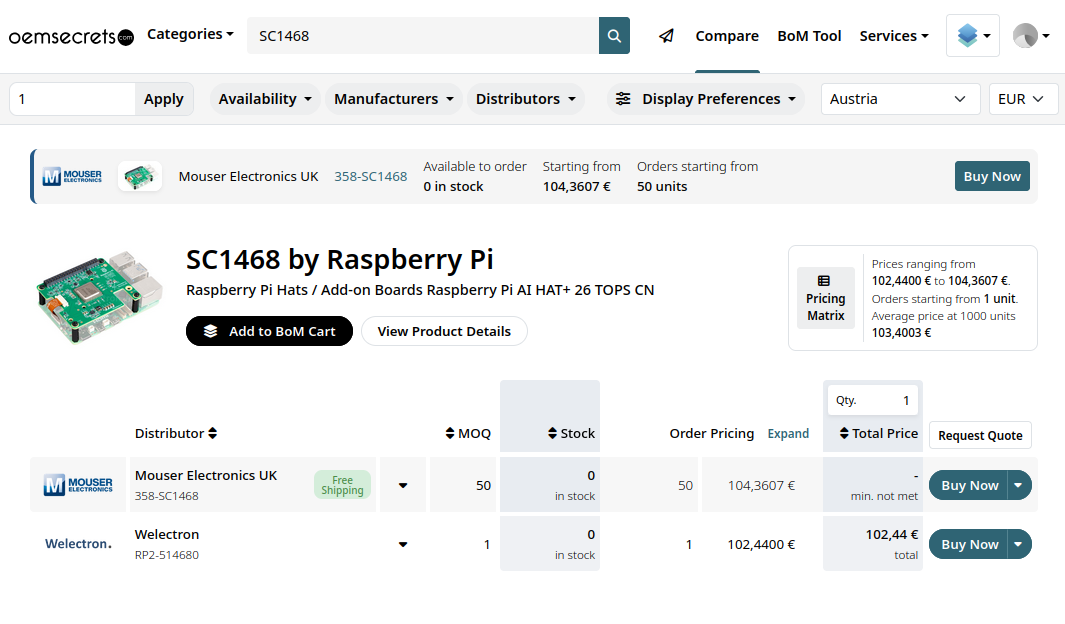
Task: Open the Austria country selector
Action: (x=900, y=99)
